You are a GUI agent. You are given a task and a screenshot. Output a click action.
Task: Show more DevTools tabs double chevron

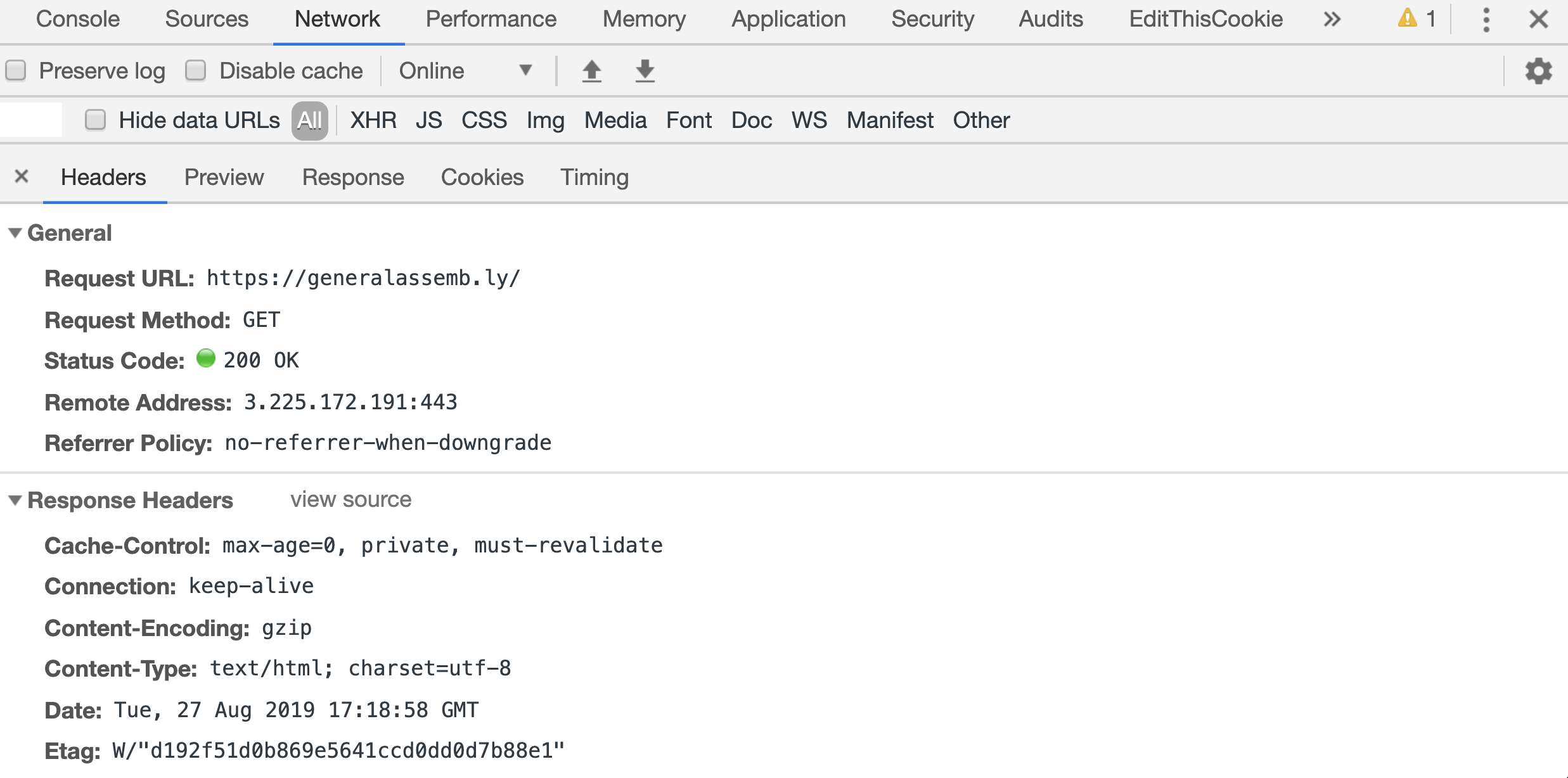(1332, 20)
